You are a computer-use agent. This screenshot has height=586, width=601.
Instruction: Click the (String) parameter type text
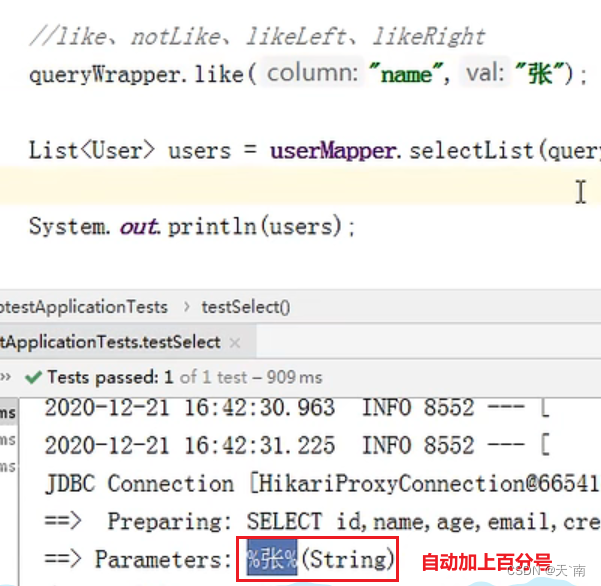coord(348,559)
